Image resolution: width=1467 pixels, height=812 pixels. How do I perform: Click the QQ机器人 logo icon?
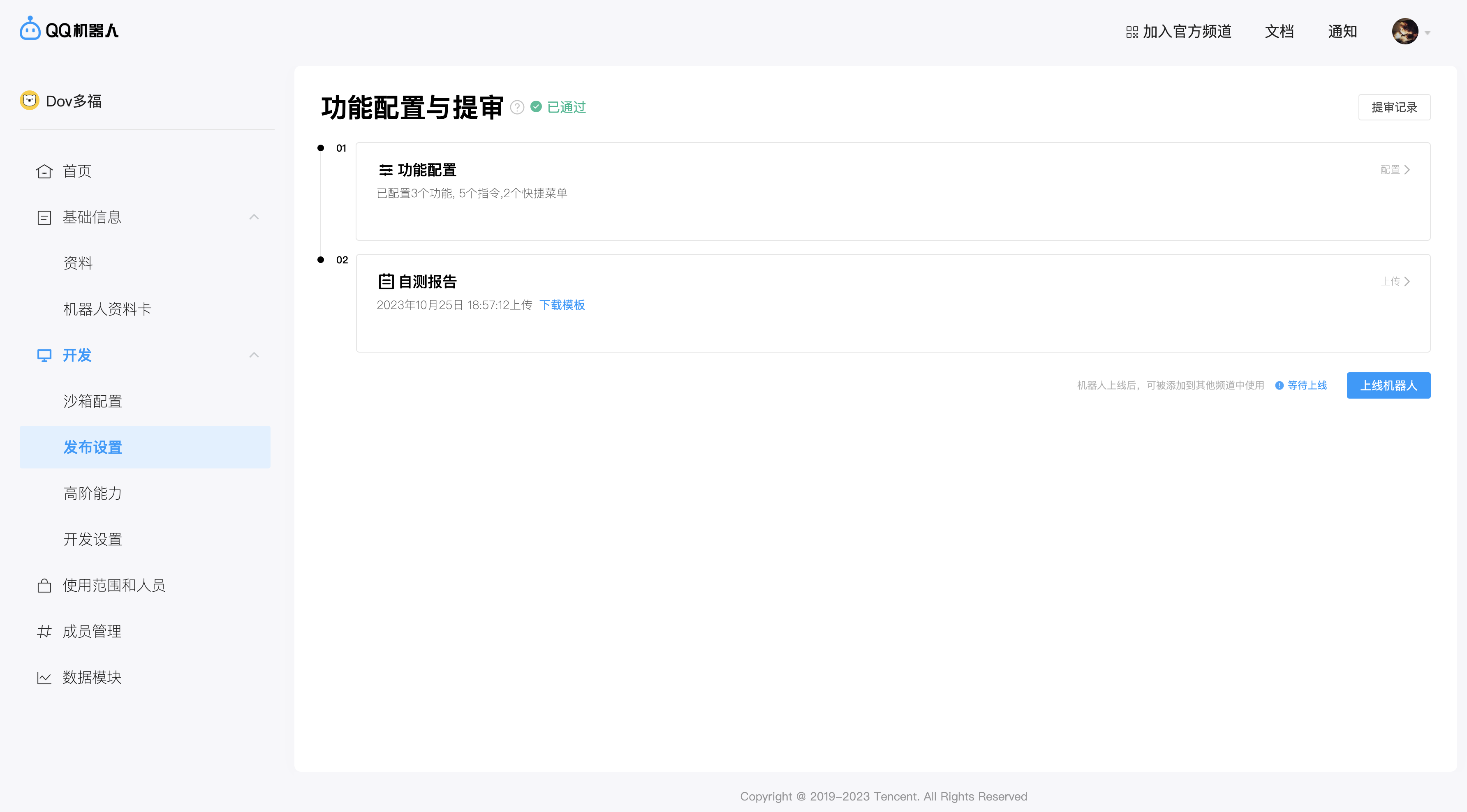pyautogui.click(x=30, y=27)
